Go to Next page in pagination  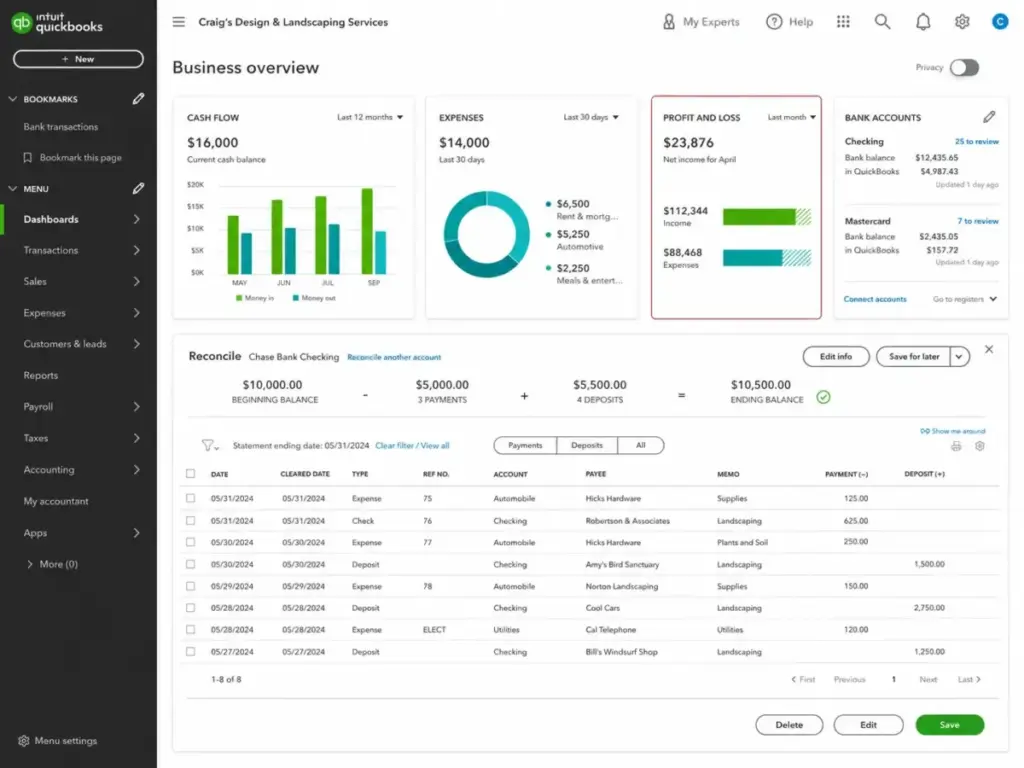click(x=928, y=680)
